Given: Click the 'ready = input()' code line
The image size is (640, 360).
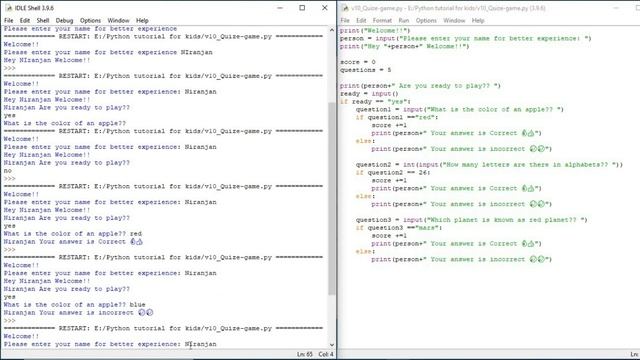Looking at the screenshot, I should coord(369,93).
